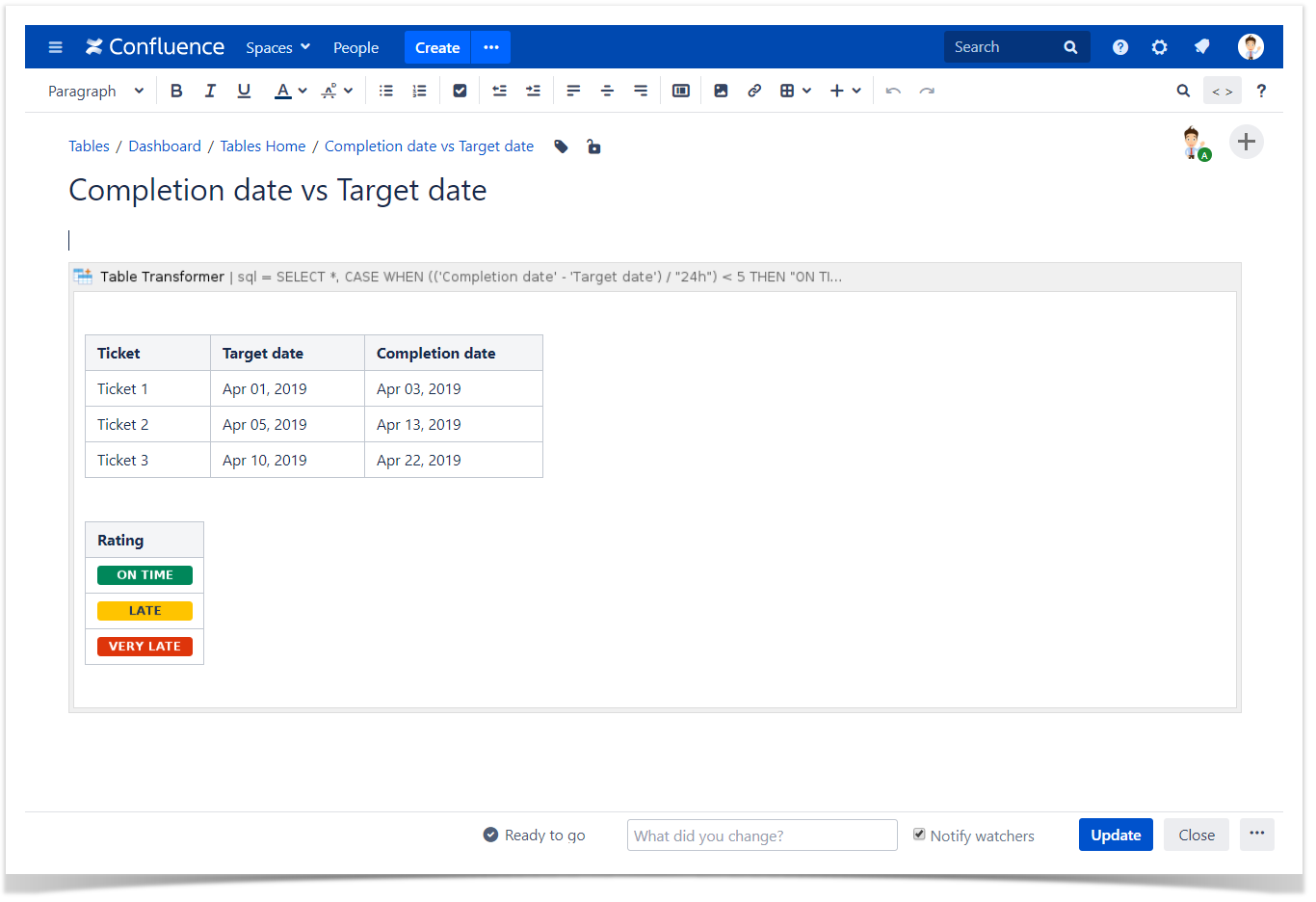This screenshot has width=1316, height=902.
Task: Insert a task list item
Action: point(460,91)
